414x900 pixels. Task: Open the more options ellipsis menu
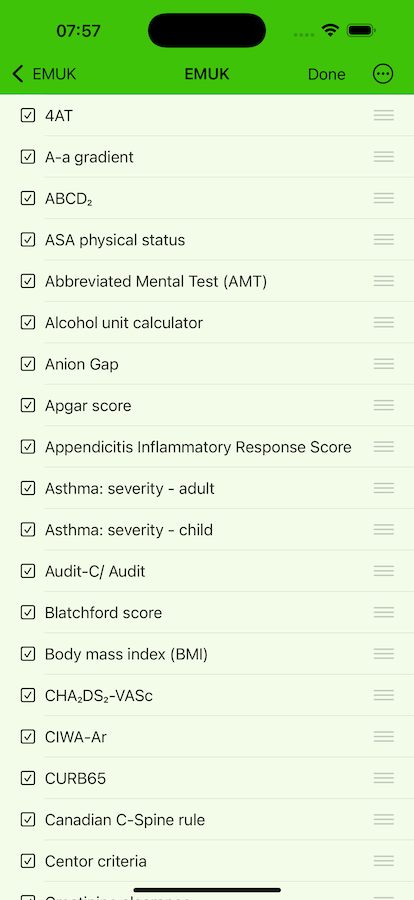pyautogui.click(x=383, y=74)
